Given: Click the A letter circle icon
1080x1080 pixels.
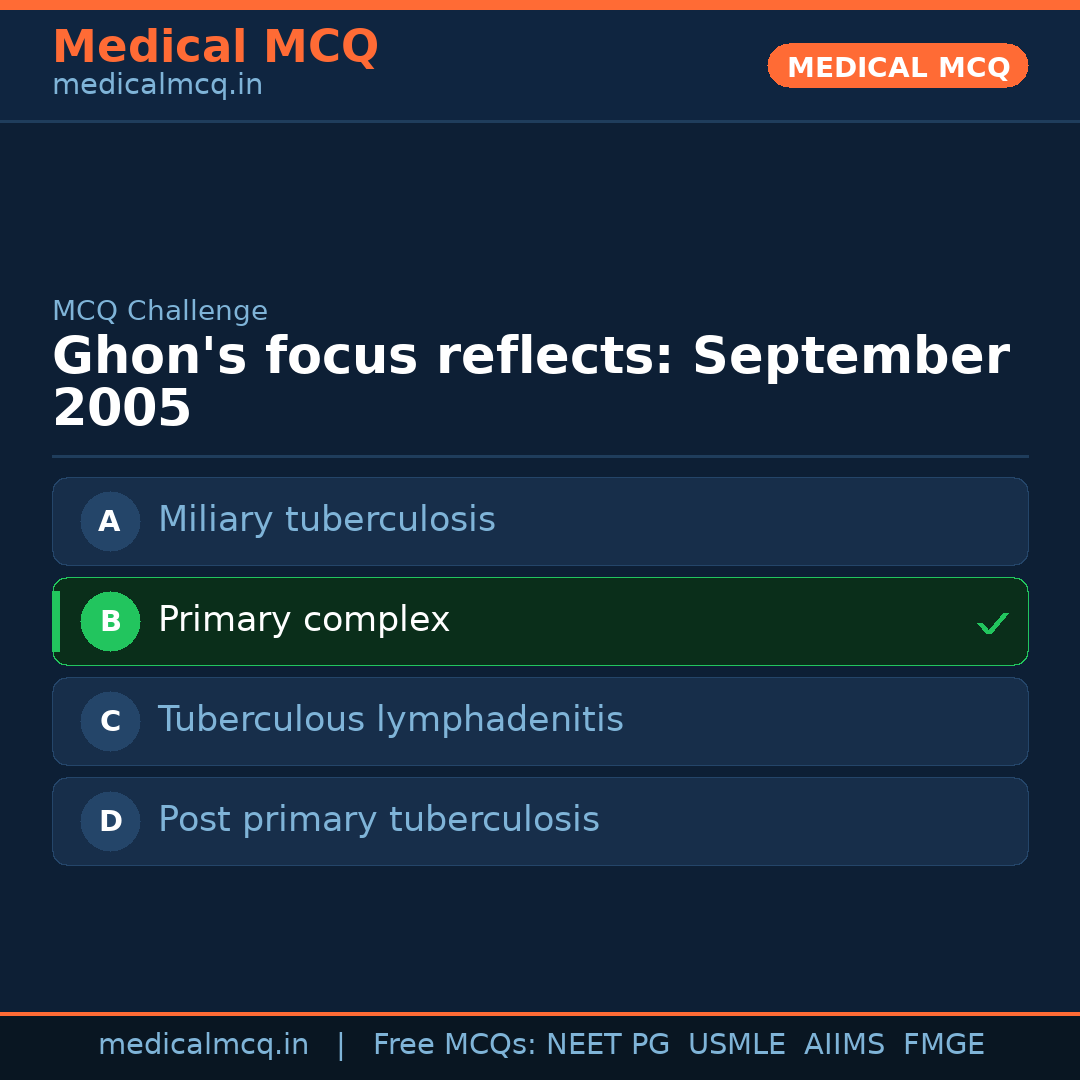Looking at the screenshot, I should [x=110, y=521].
